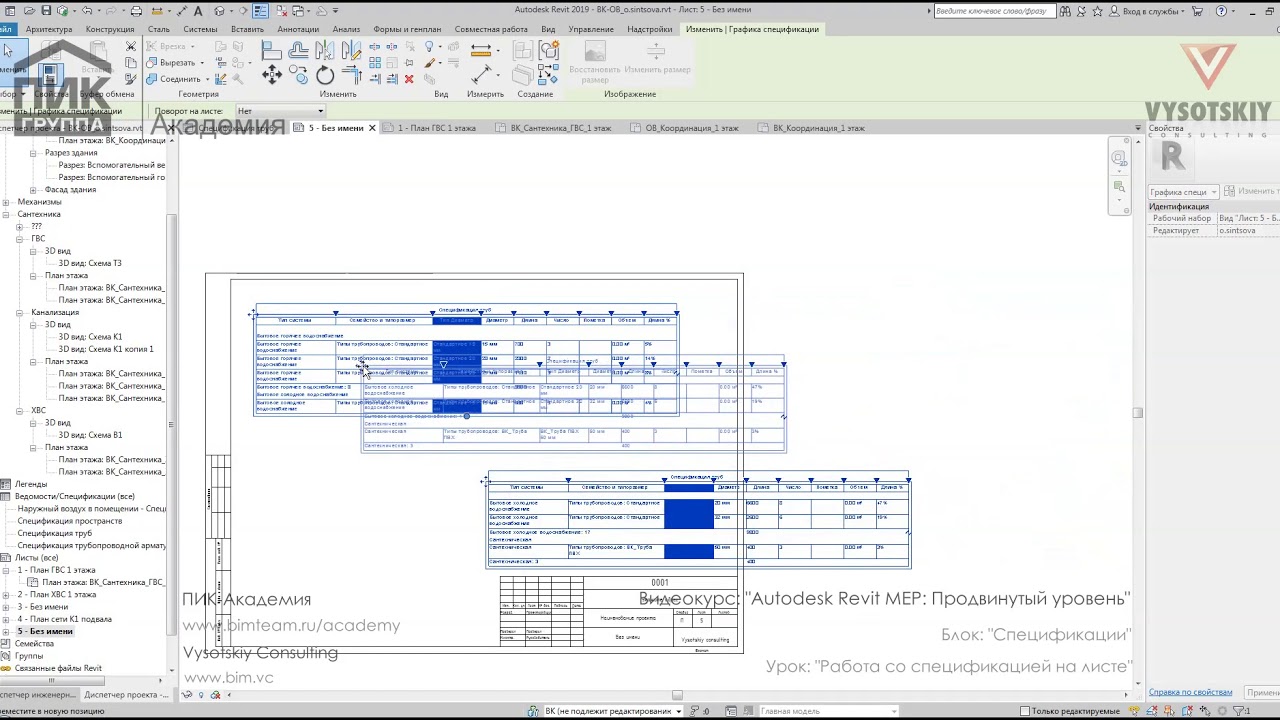
Task: Click the horizontal scrollbar under the drawing view
Action: [x=677, y=695]
